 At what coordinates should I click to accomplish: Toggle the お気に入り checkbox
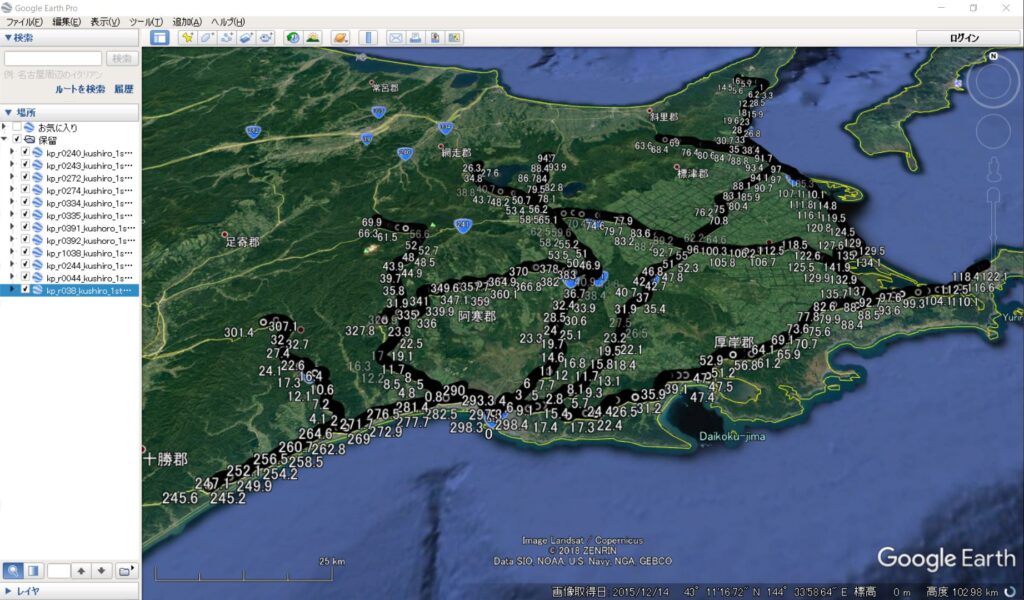pos(16,128)
